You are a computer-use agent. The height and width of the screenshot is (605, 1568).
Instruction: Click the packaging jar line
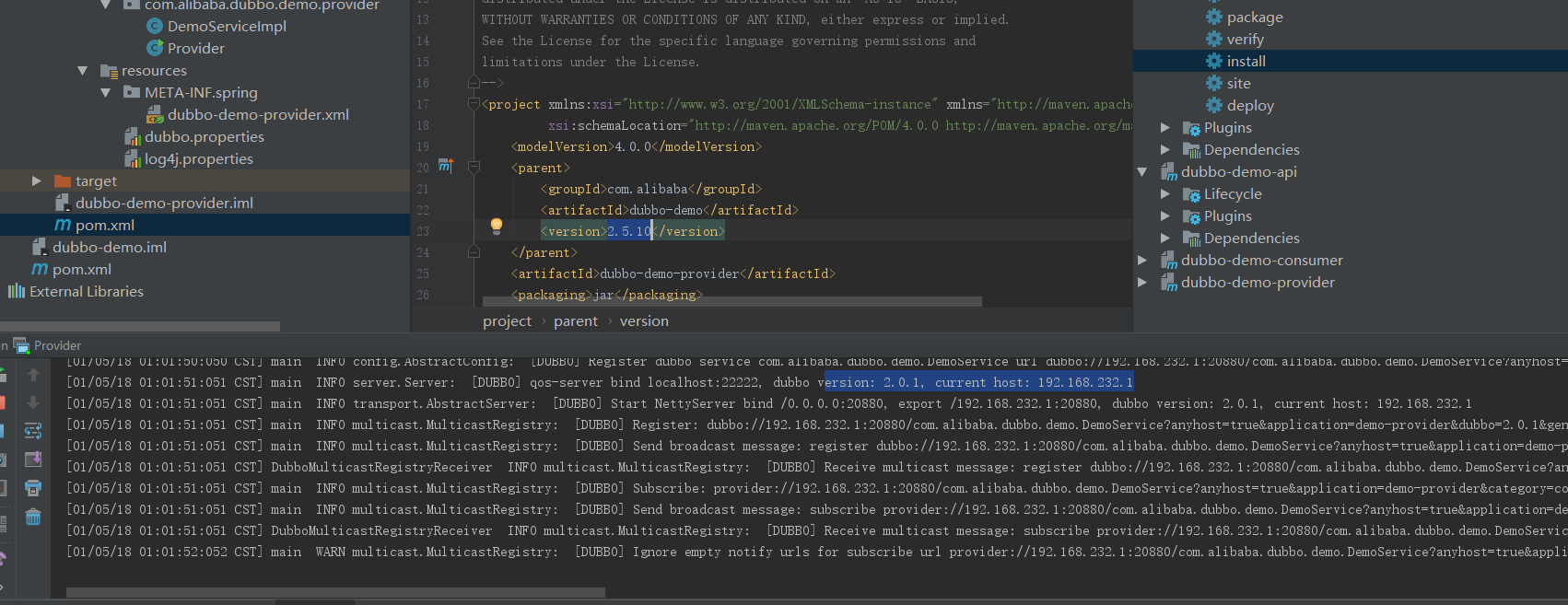606,295
